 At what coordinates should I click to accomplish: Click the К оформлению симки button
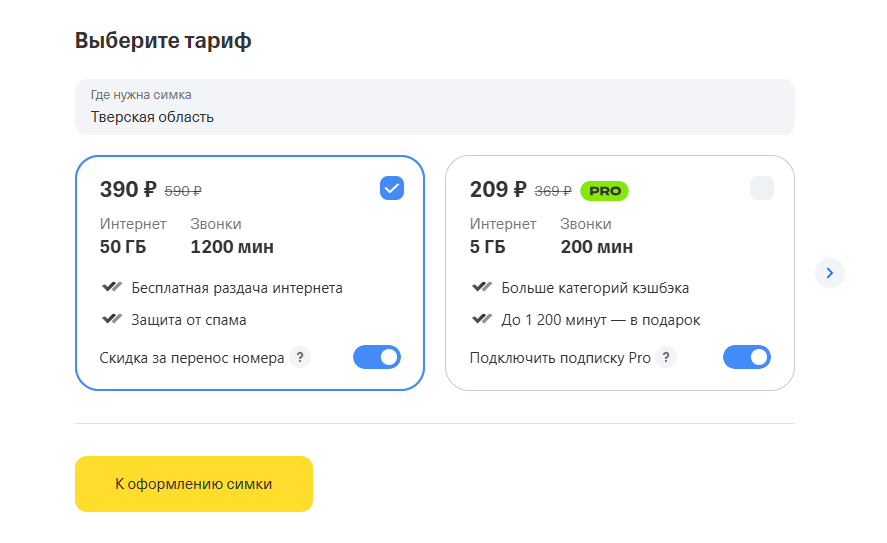193,484
